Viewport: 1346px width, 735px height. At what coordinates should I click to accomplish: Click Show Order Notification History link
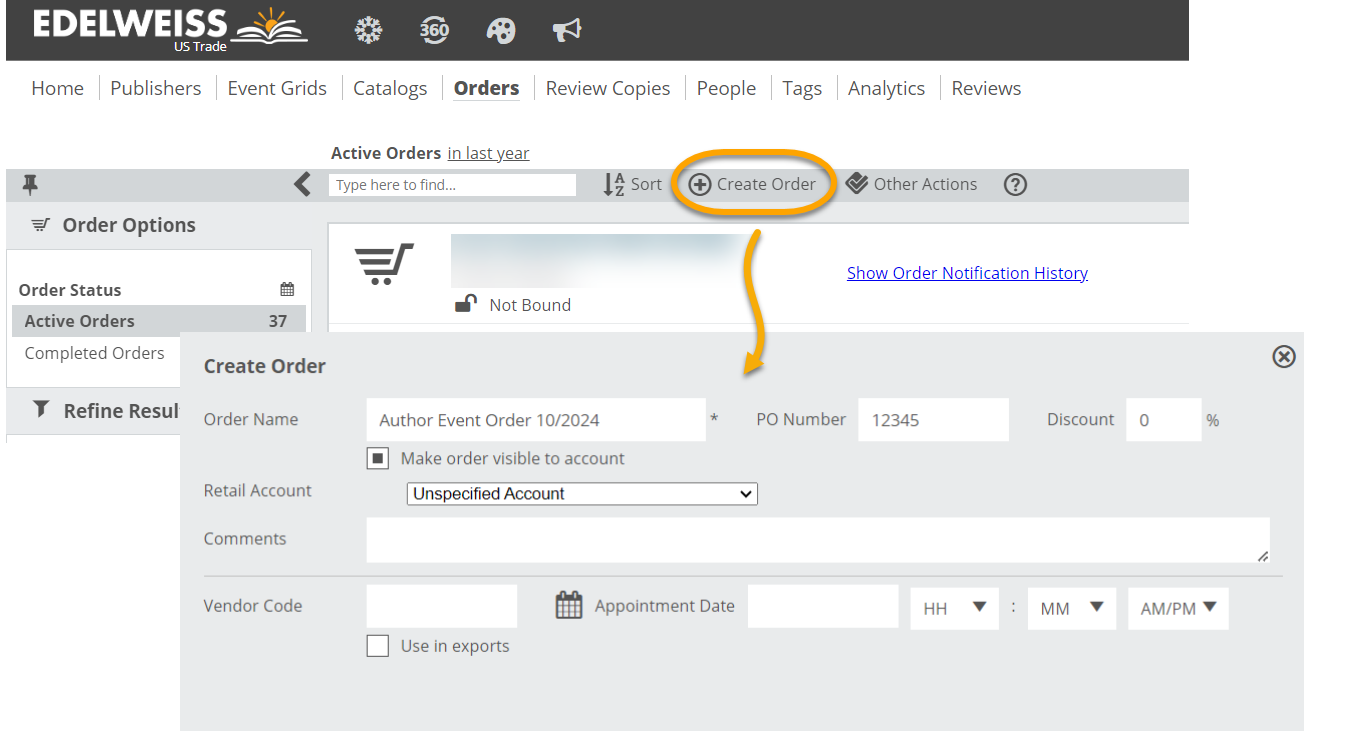point(967,273)
